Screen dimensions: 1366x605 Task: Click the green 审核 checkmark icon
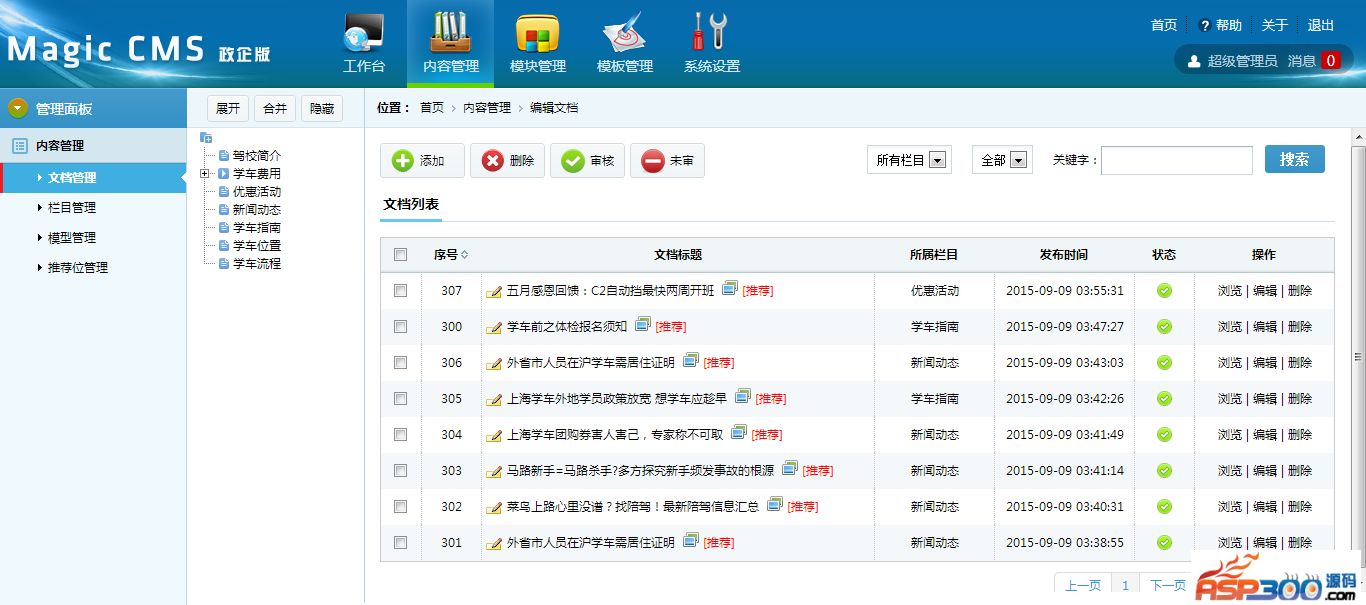[572, 161]
